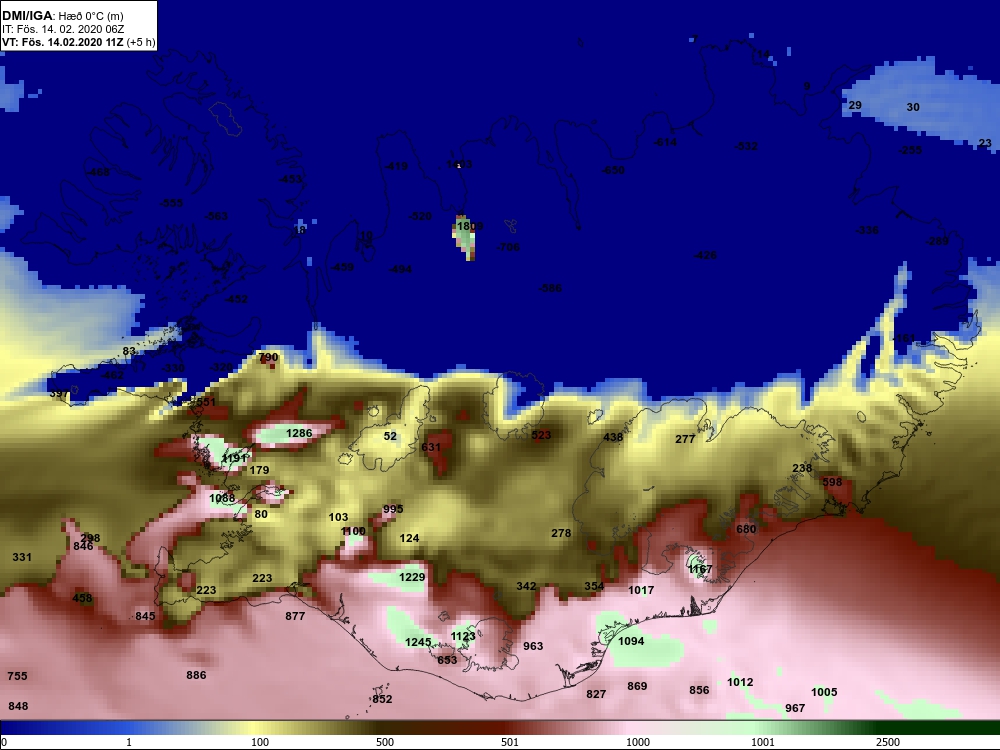
Task: Click the map value 103
Action: (339, 517)
